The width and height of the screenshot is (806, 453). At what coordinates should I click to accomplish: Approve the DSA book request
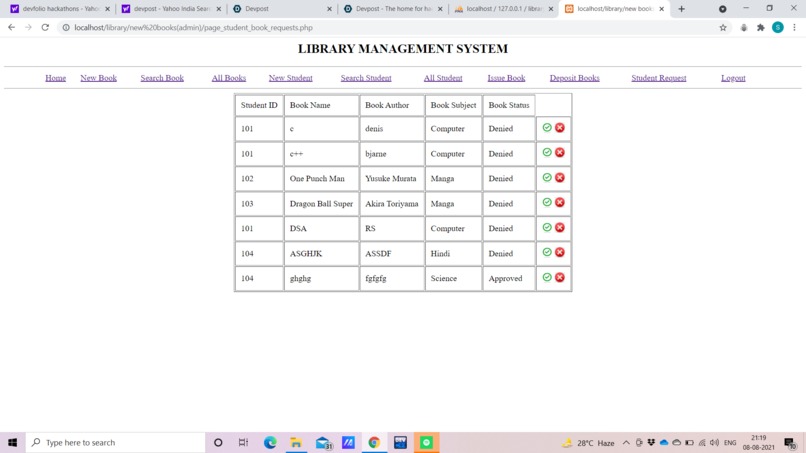click(547, 227)
